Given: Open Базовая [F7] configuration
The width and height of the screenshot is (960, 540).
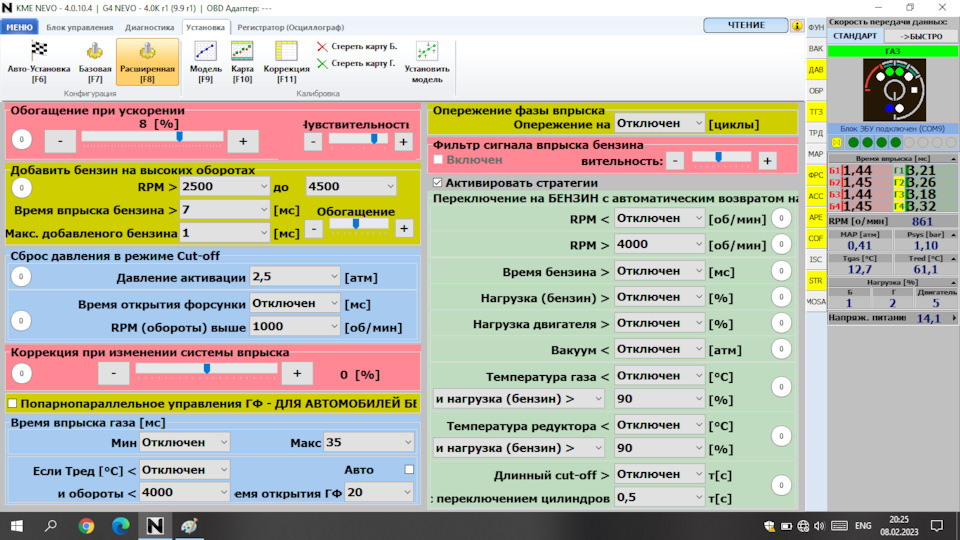Looking at the screenshot, I should [95, 62].
